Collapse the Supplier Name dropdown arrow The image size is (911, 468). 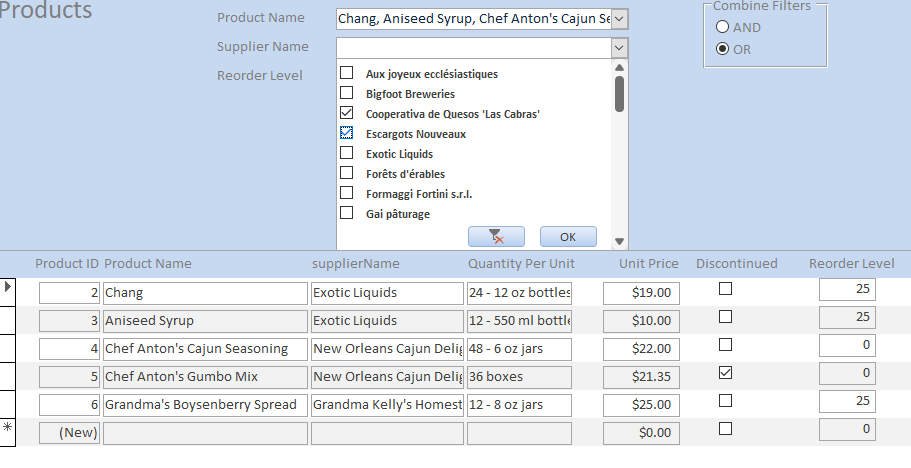tap(619, 47)
